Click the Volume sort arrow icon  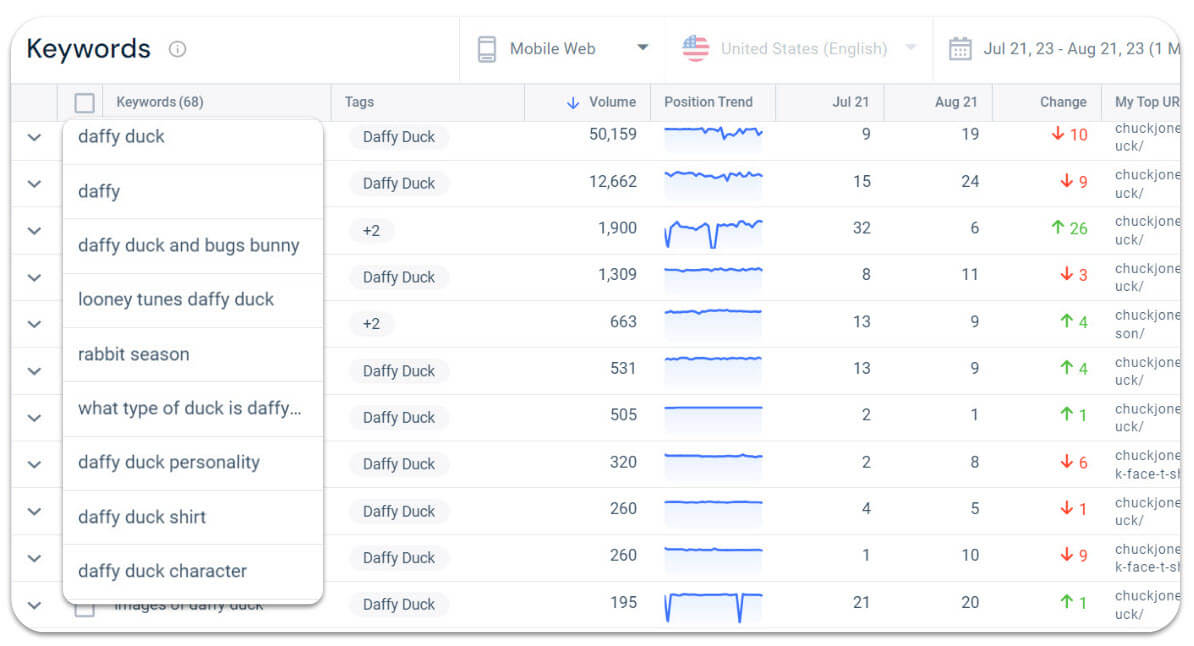click(573, 103)
